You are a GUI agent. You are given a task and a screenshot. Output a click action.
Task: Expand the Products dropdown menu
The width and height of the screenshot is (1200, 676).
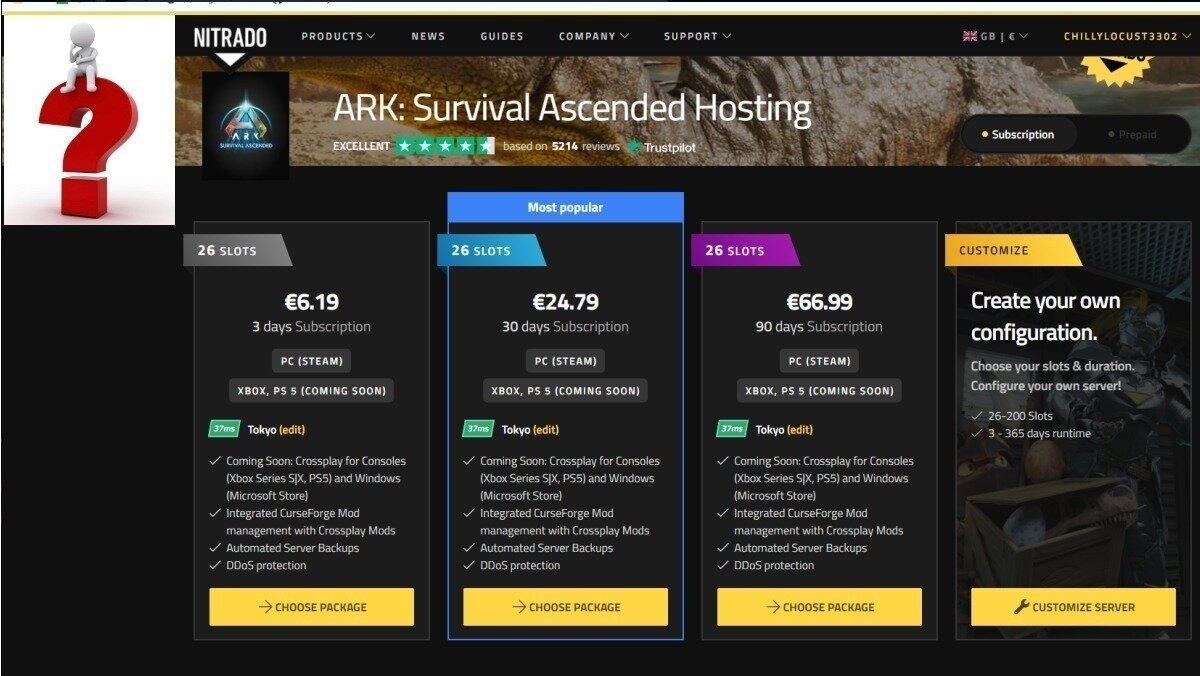(337, 36)
